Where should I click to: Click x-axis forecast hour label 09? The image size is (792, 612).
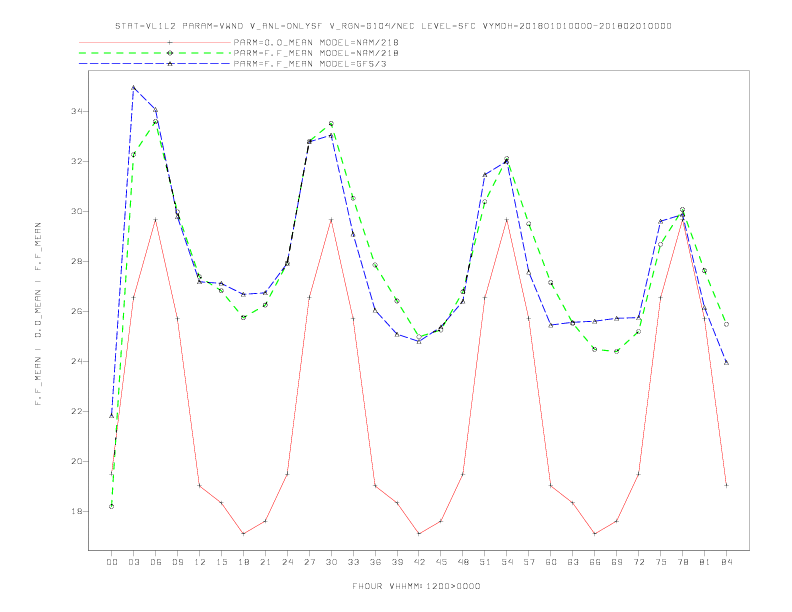pos(177,562)
